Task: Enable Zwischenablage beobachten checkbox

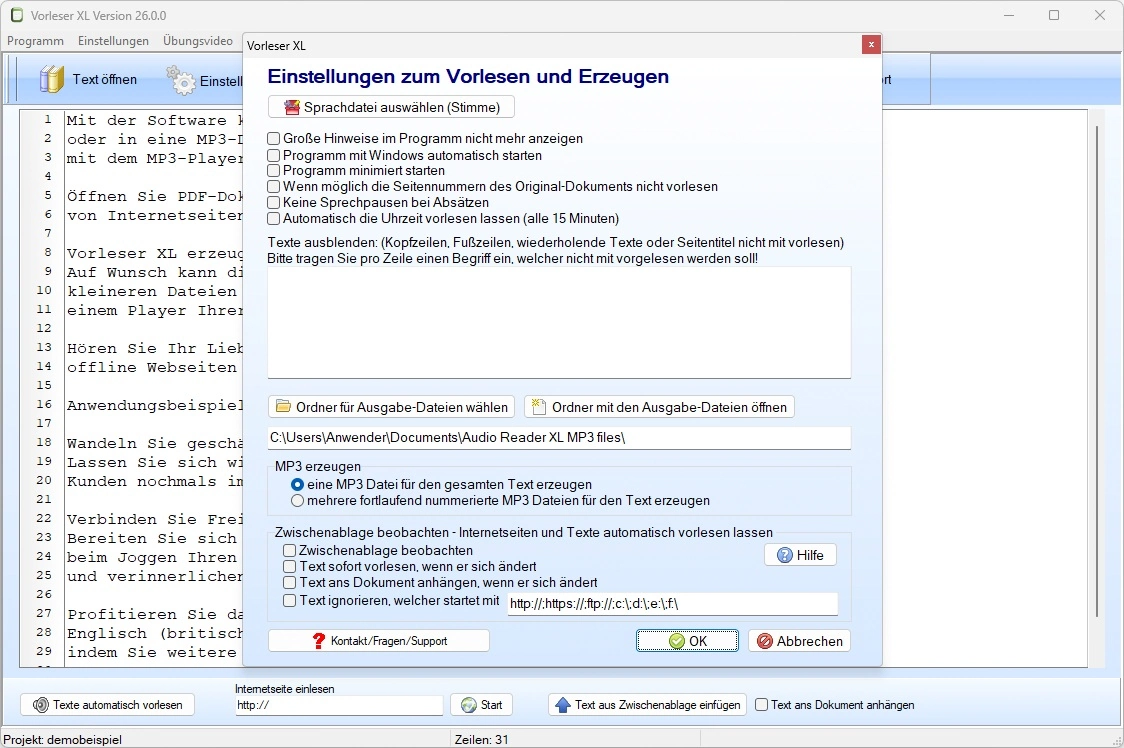Action: pos(290,551)
